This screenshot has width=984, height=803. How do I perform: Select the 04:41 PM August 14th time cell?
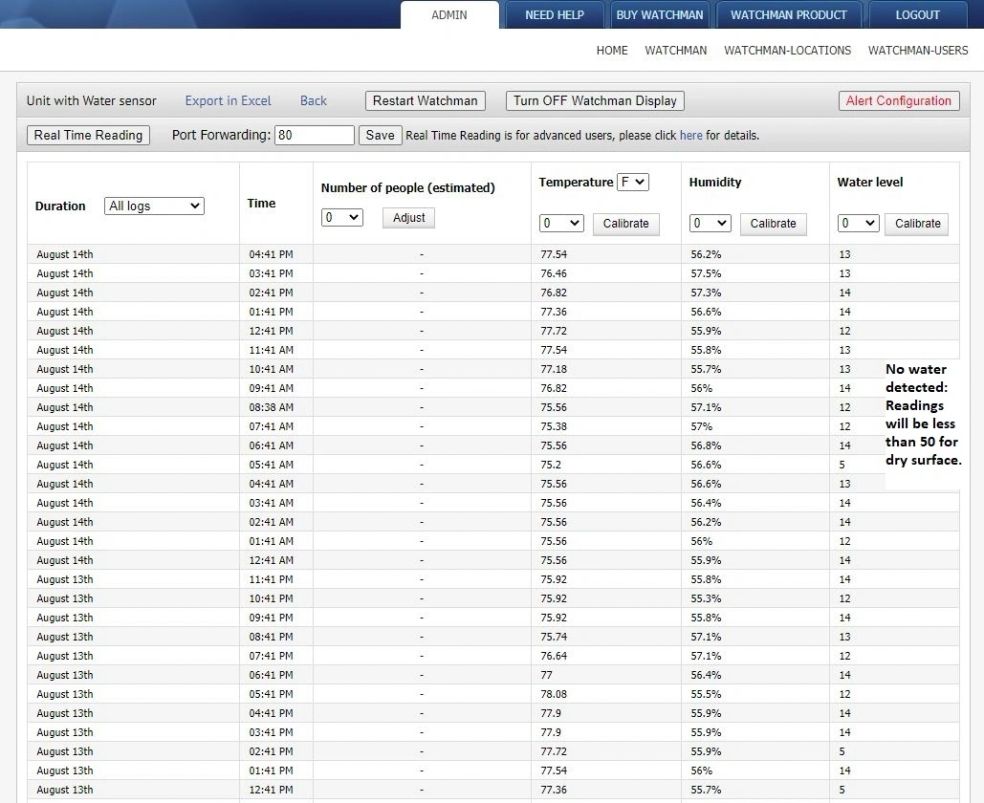(271, 254)
